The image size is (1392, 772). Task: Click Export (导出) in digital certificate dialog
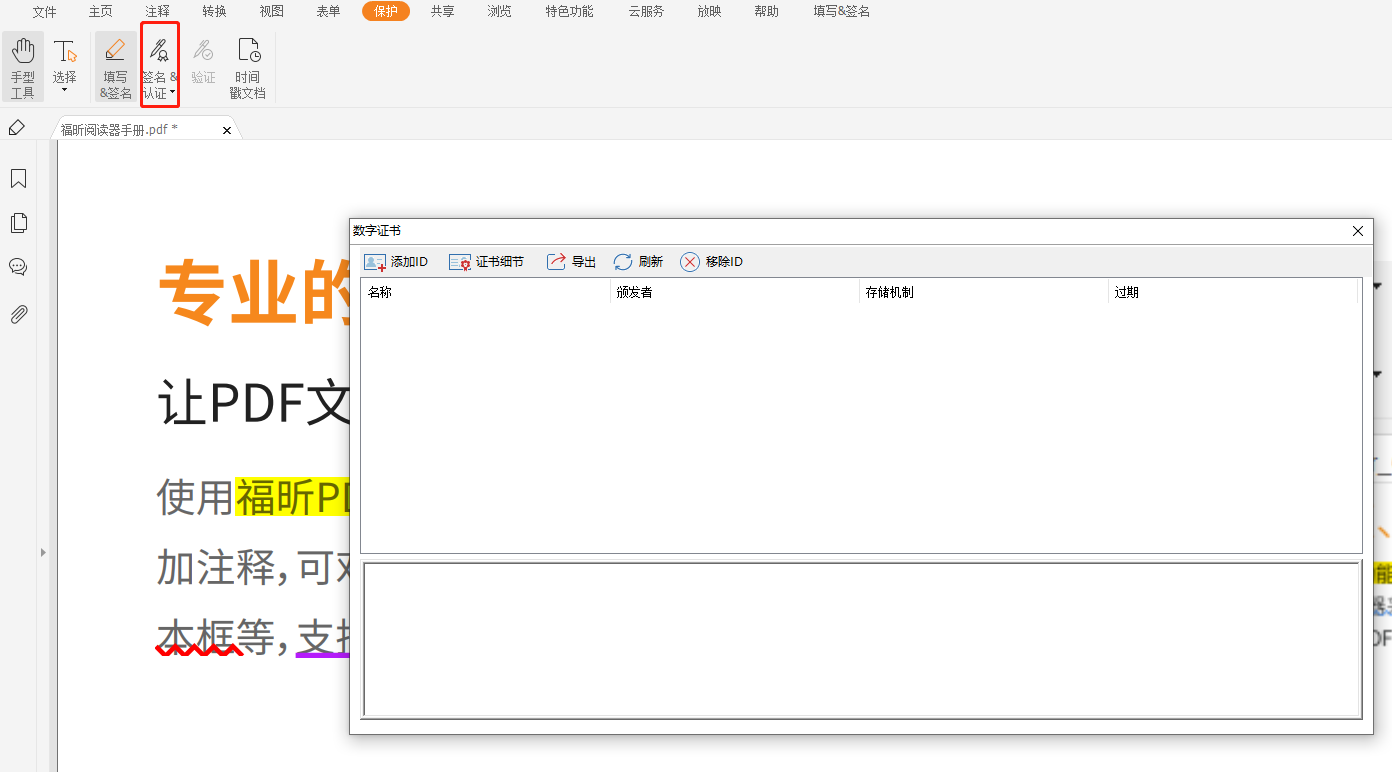(571, 262)
